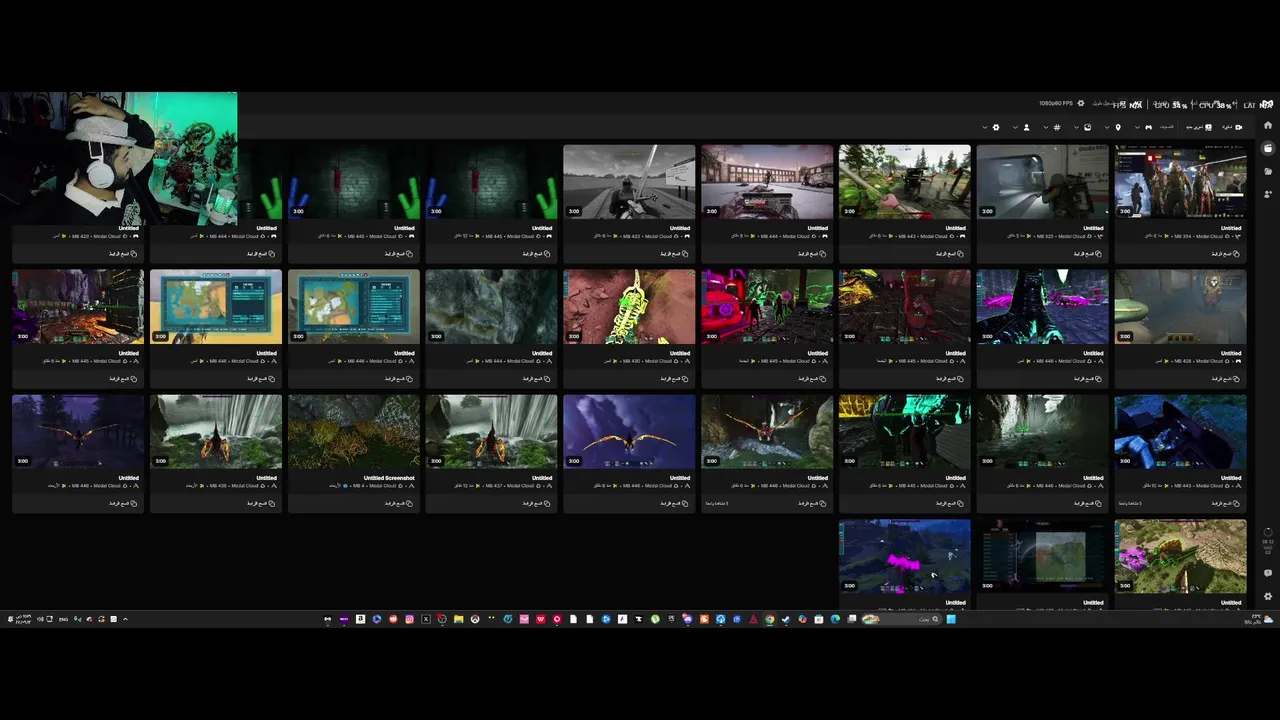Open Instagram from the taskbar

[x=409, y=619]
